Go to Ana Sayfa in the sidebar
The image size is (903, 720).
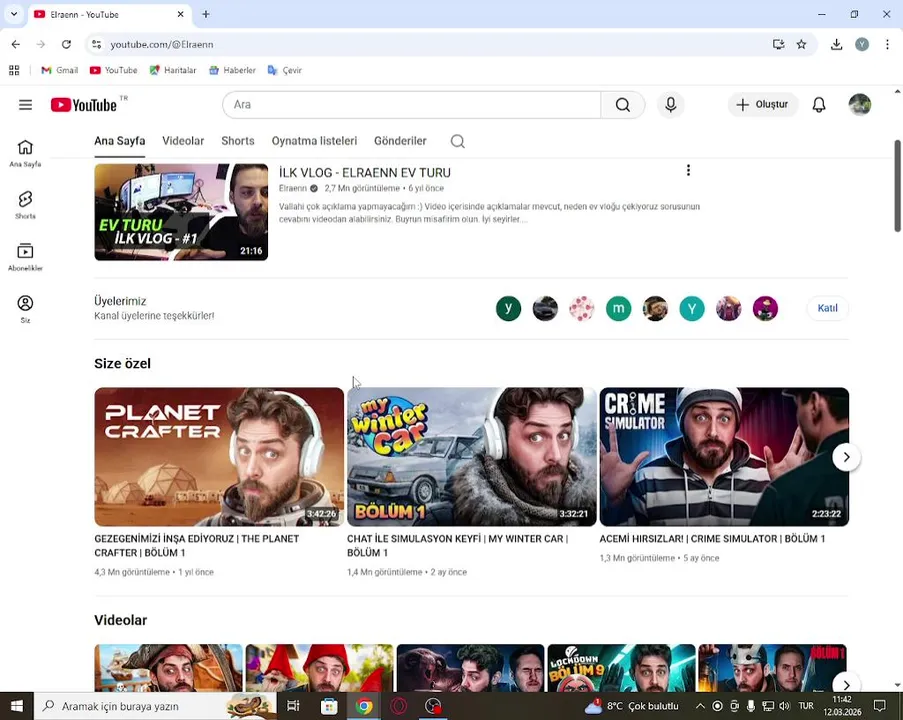tap(25, 154)
